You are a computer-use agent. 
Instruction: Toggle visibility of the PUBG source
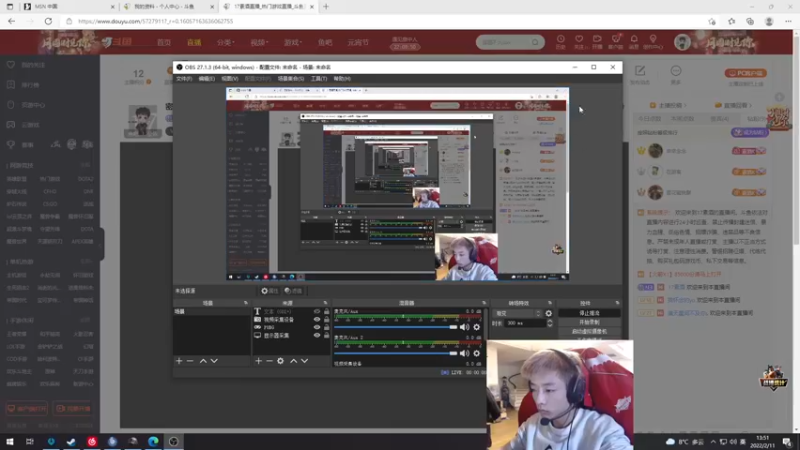click(317, 327)
